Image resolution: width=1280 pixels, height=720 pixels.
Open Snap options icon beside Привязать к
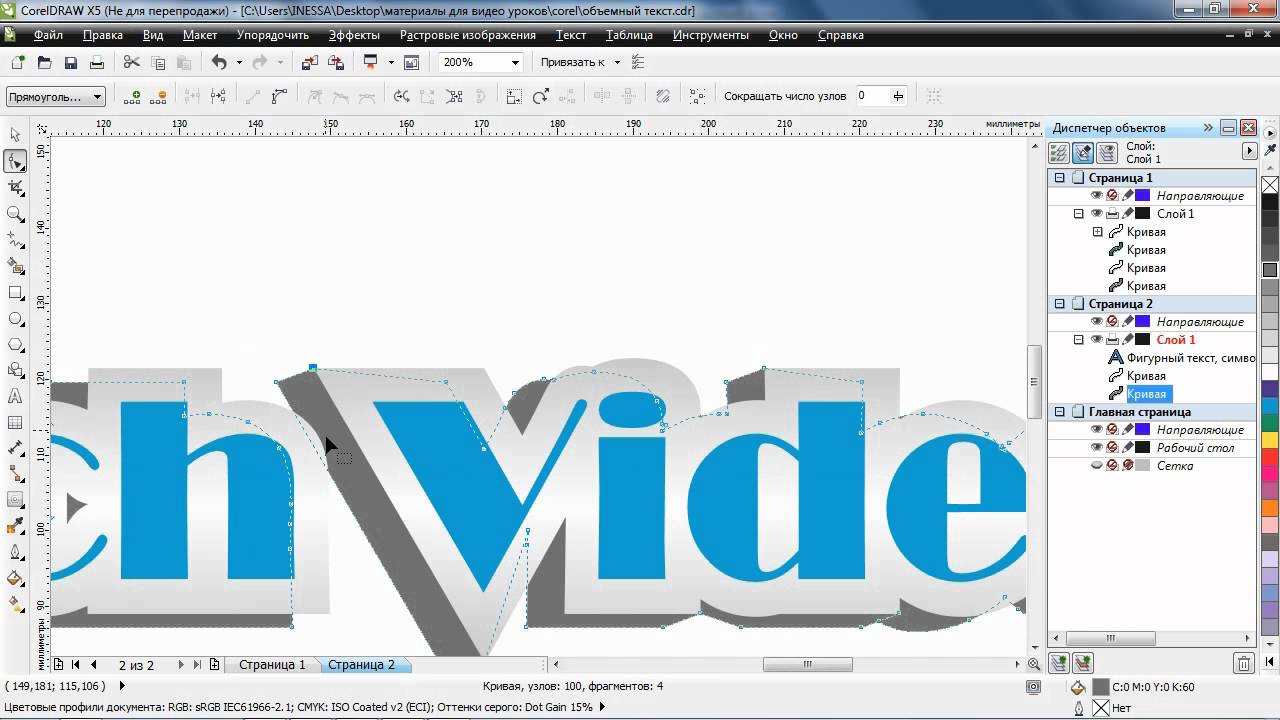[638, 62]
